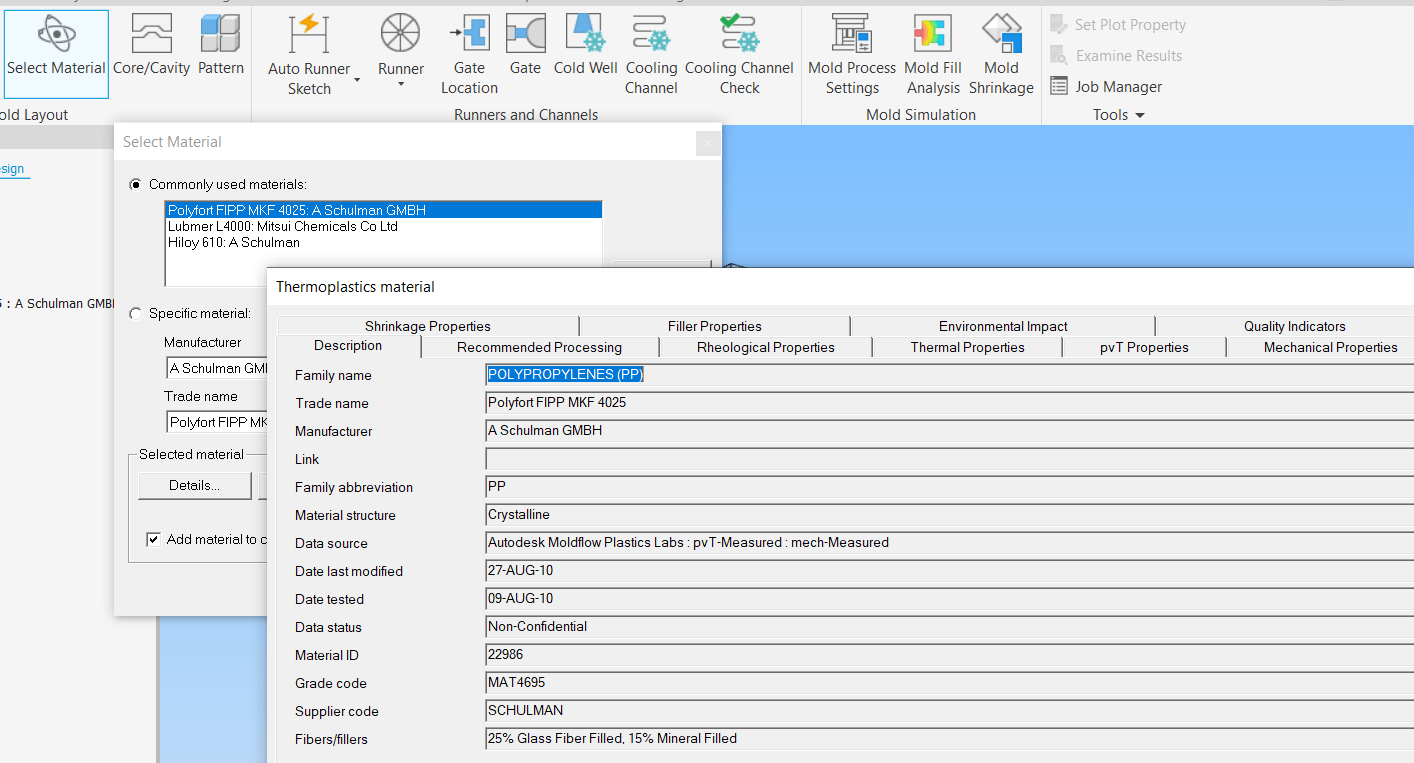
Task: Select the Commonly used materials radio button
Action: (136, 185)
